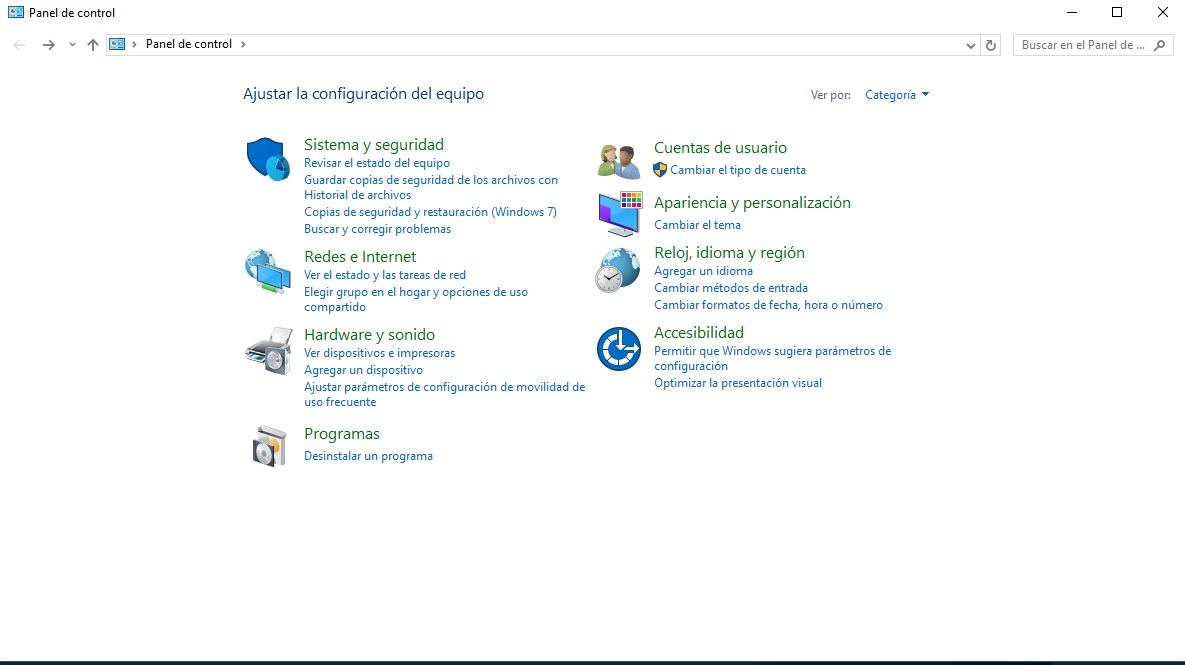Open Apariencia y personalización heading

point(752,203)
